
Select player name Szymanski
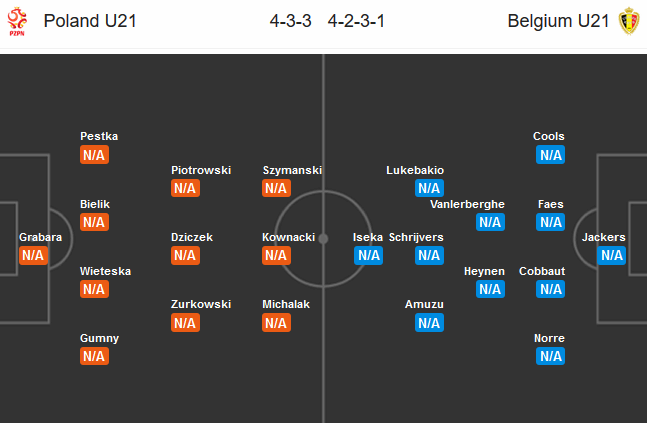click(292, 170)
